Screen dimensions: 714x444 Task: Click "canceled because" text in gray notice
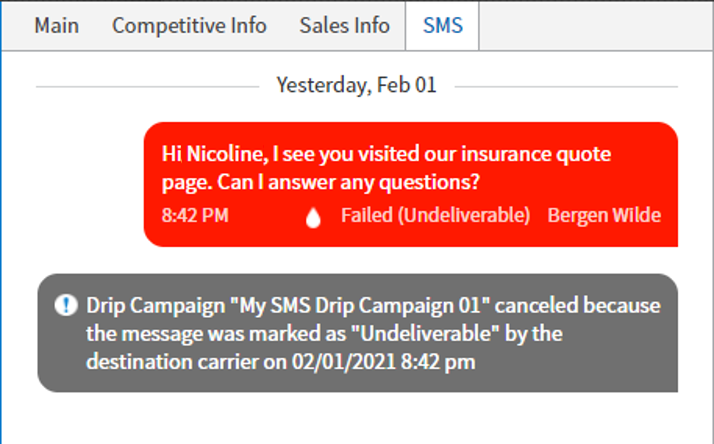(x=577, y=305)
